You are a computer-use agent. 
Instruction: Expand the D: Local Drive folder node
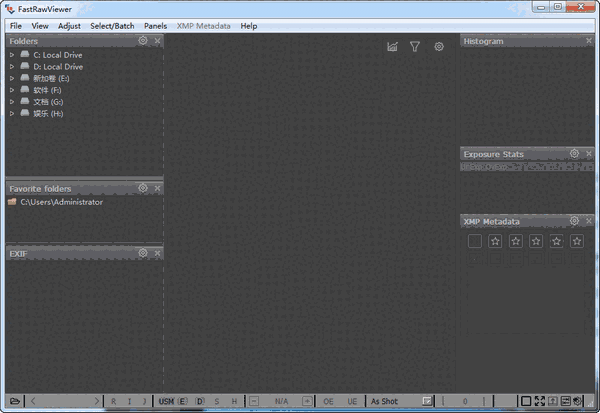pos(12,67)
